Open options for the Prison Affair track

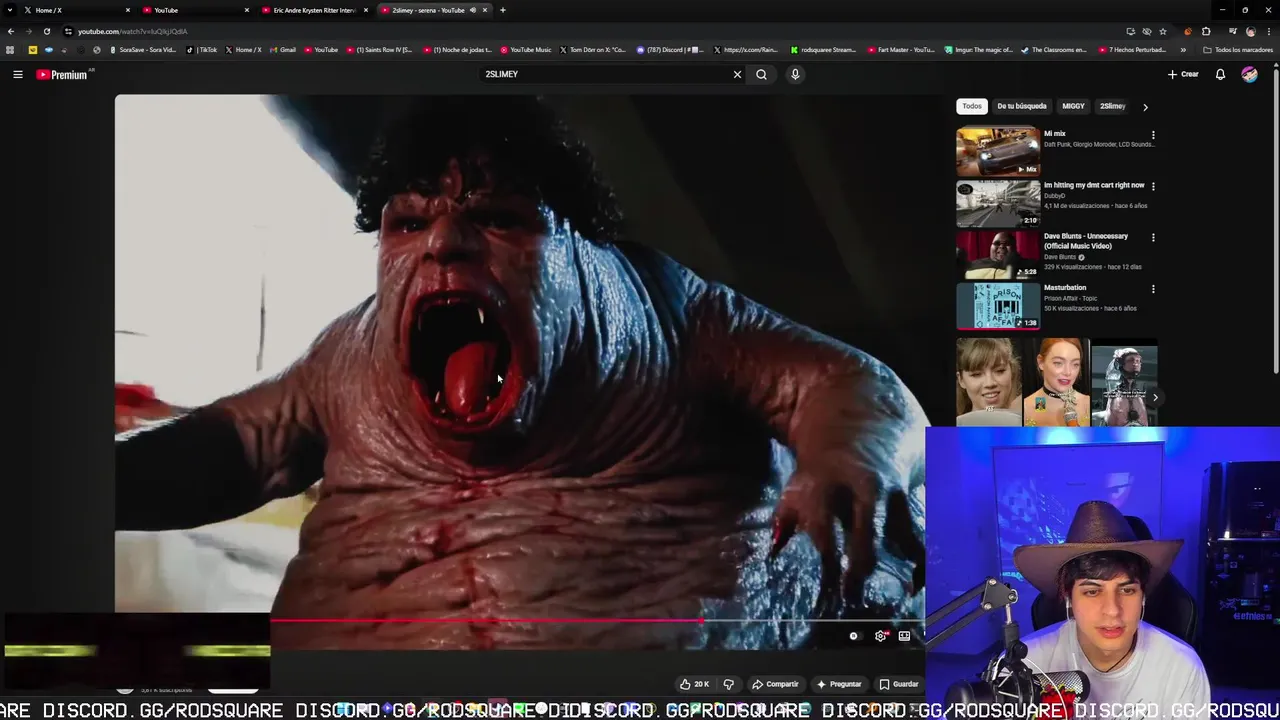[x=1153, y=289]
